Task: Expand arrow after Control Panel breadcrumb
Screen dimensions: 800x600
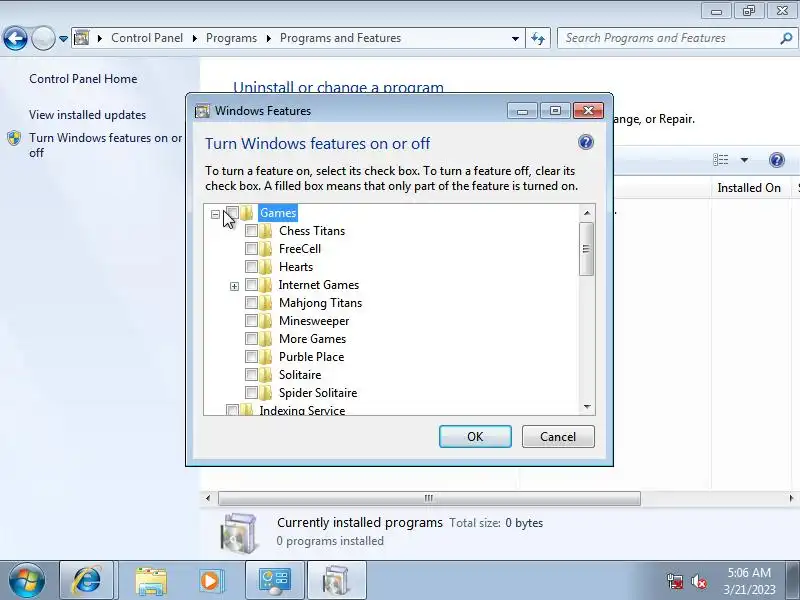Action: click(x=194, y=38)
